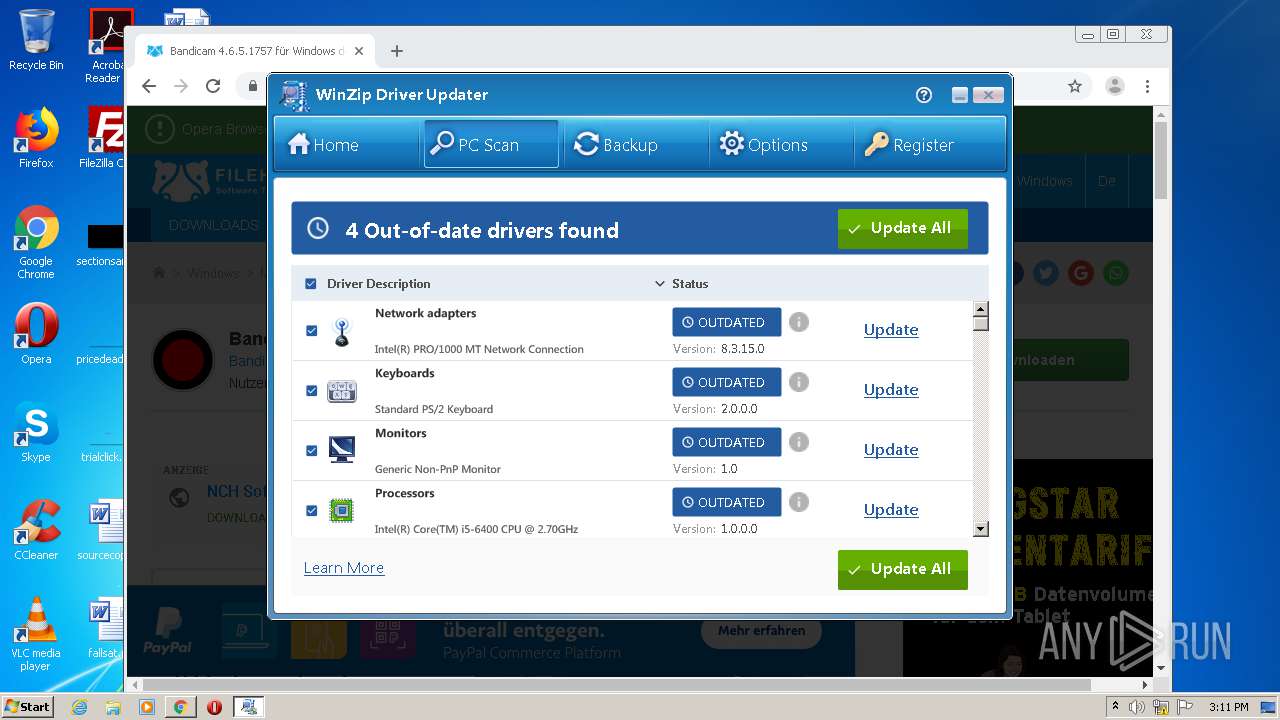
Task: Uncheck the Processors checkbox
Action: click(311, 511)
